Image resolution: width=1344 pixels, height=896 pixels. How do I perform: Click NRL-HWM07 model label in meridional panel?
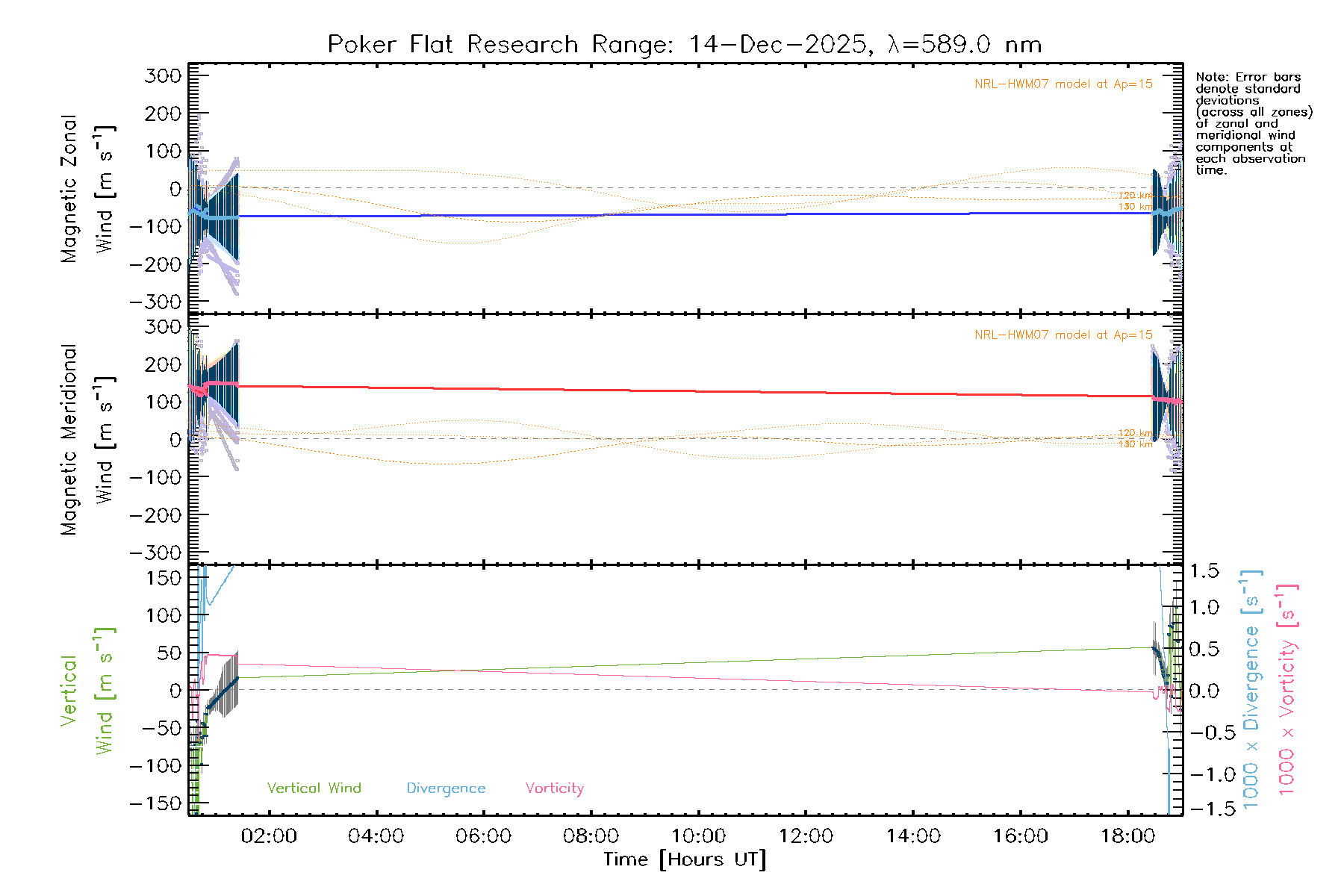pos(1063,335)
